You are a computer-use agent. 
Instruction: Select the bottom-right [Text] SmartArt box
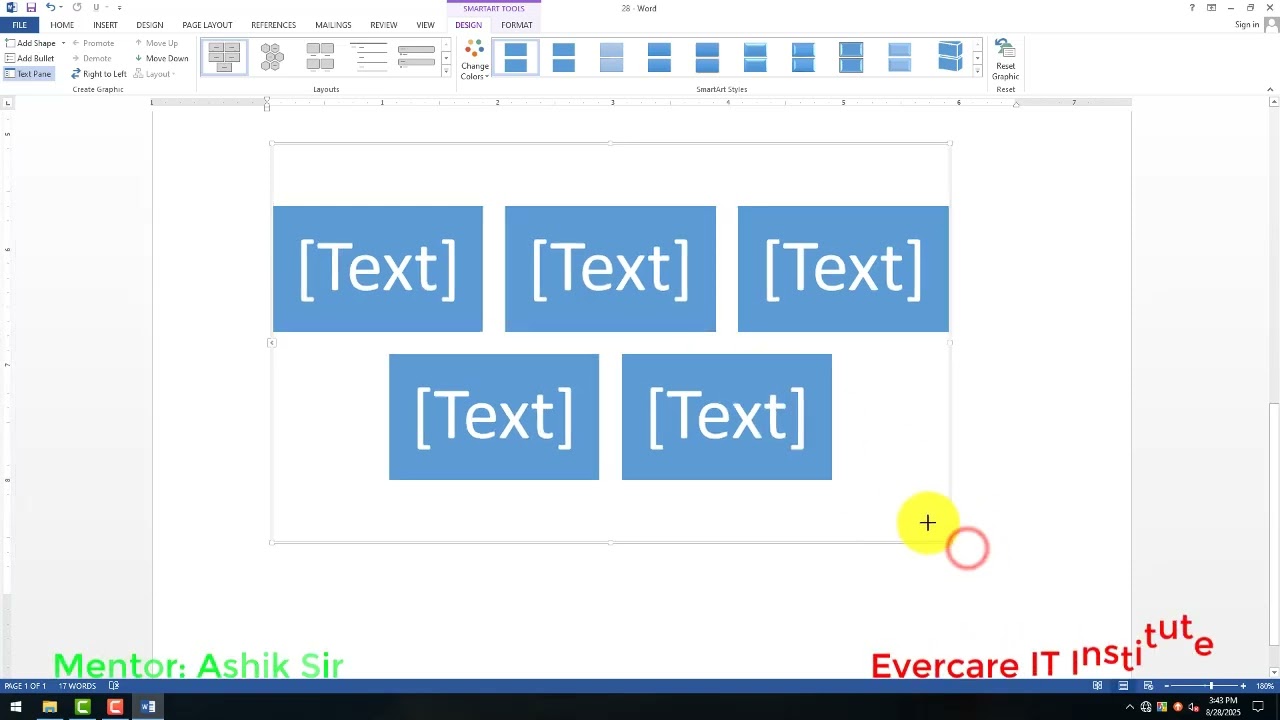(727, 417)
